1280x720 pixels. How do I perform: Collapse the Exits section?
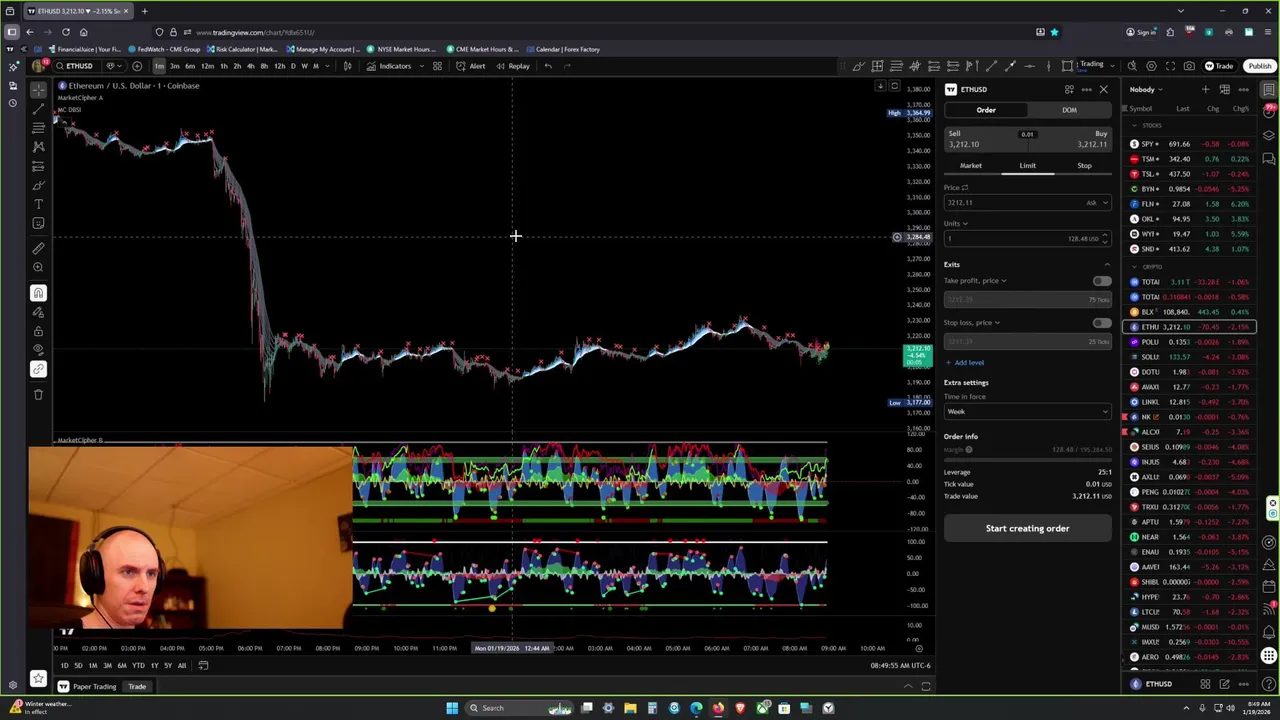pos(1106,265)
